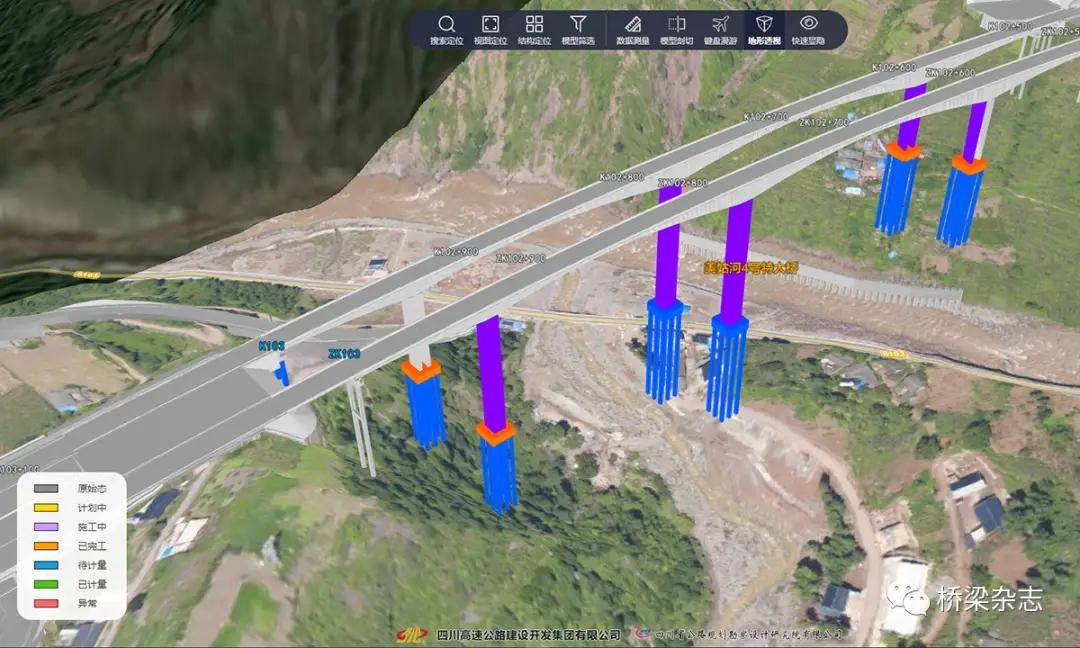
Task: Select the purple 施工中 legend color
Action: [x=45, y=527]
